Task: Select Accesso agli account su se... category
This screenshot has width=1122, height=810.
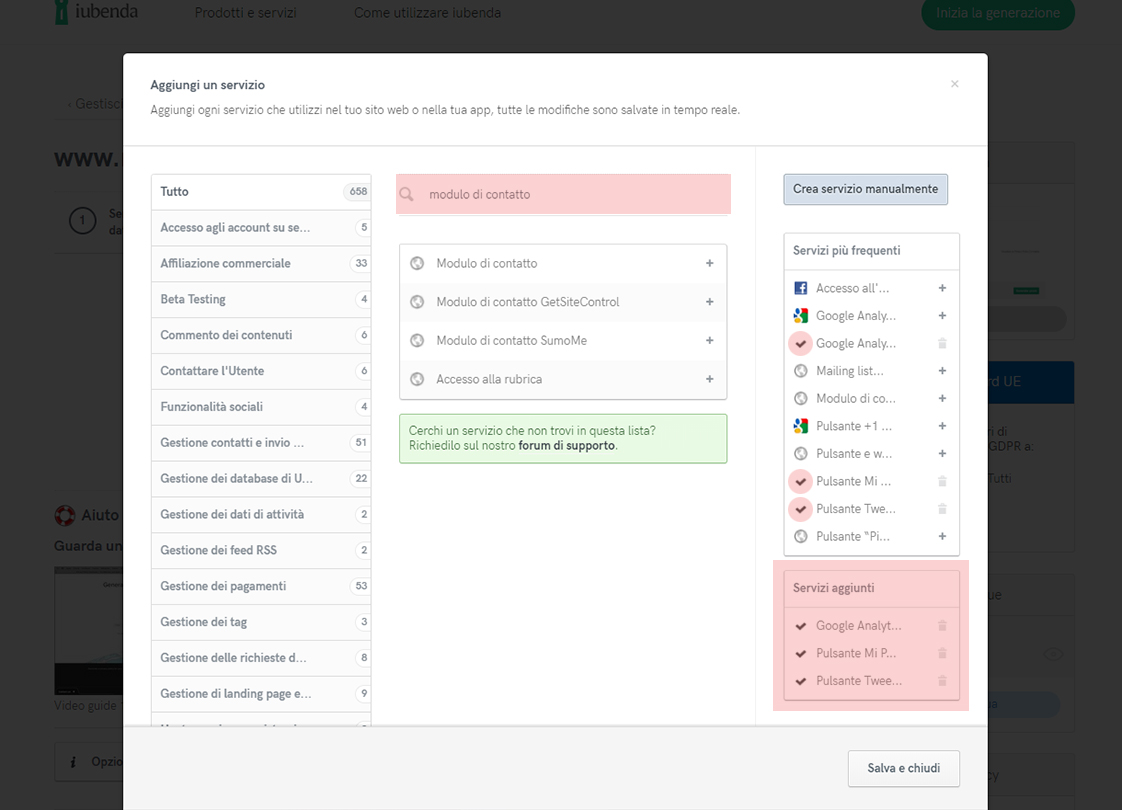Action: point(261,228)
